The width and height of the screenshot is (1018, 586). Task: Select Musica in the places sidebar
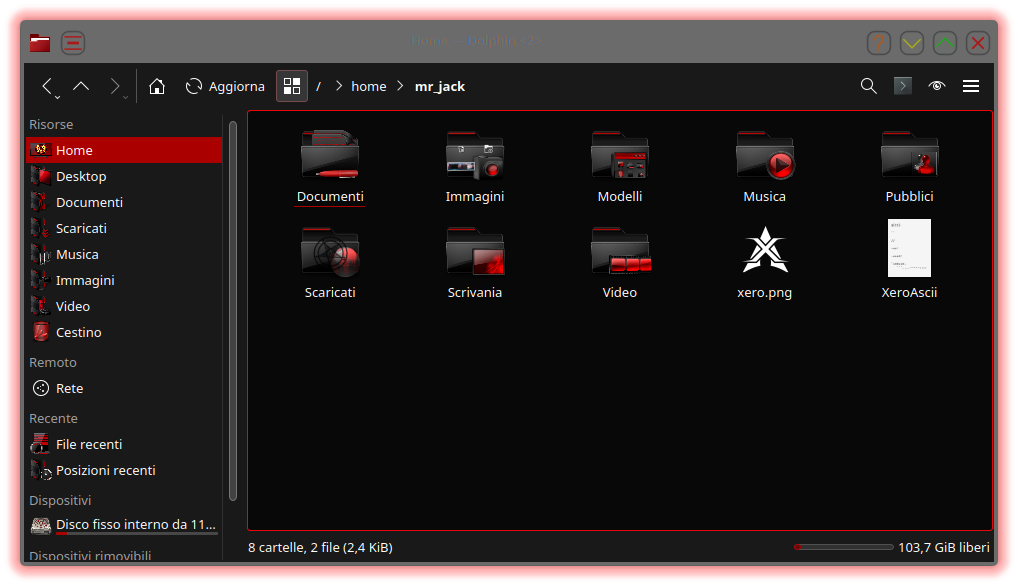[124, 254]
